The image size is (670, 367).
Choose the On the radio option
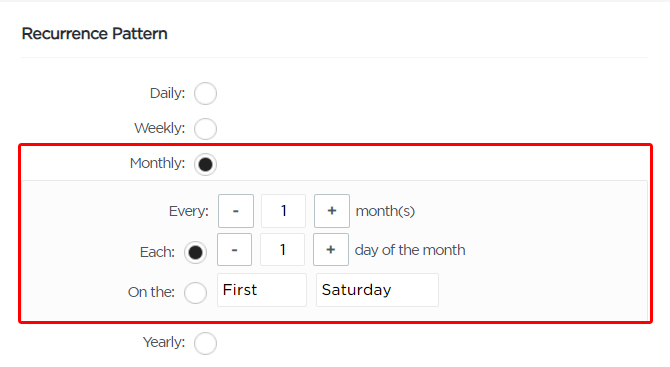(195, 293)
